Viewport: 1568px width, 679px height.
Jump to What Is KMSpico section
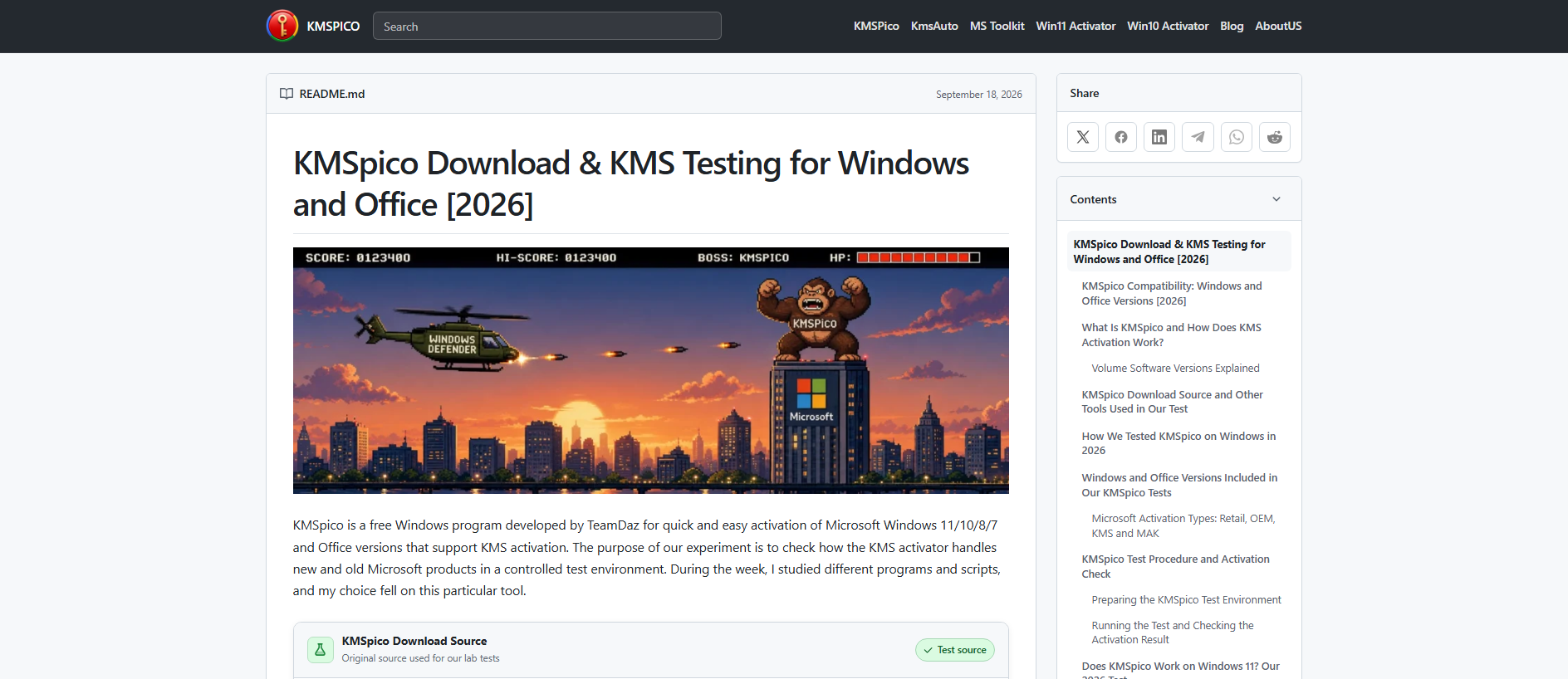tap(1171, 335)
